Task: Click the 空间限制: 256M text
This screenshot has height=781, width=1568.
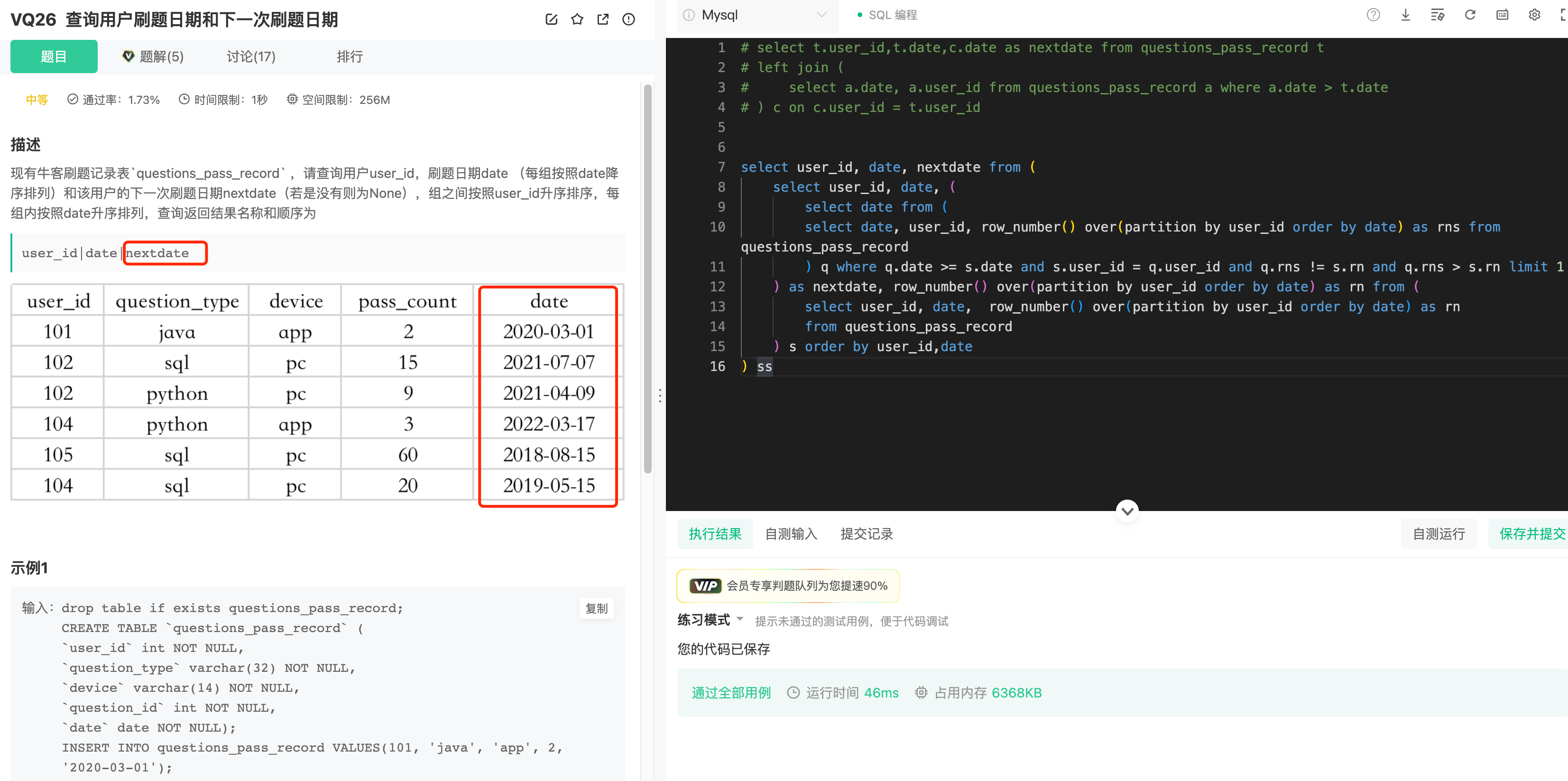Action: (339, 100)
